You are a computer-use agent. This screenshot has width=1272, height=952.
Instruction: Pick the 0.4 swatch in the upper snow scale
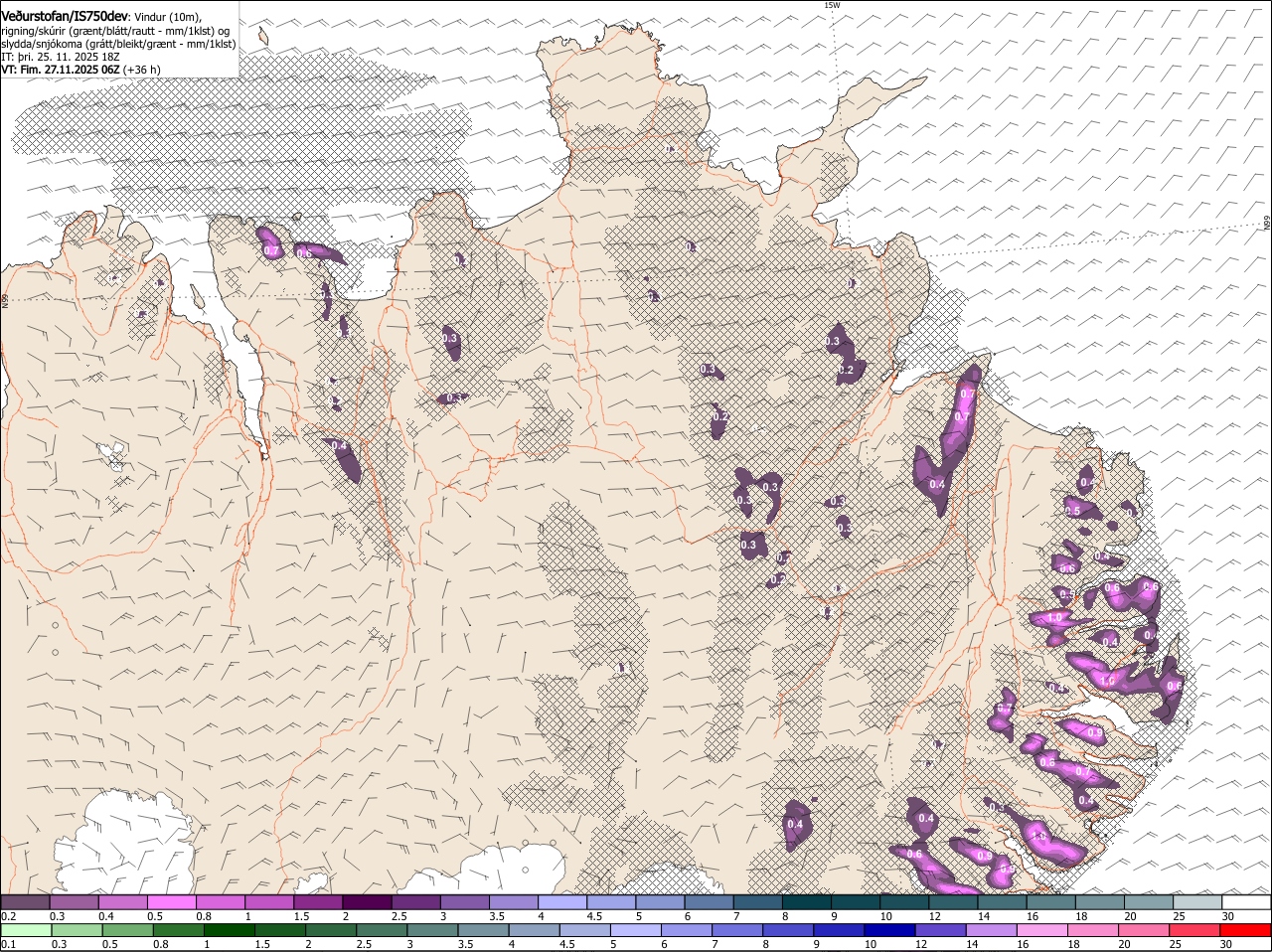[x=123, y=902]
